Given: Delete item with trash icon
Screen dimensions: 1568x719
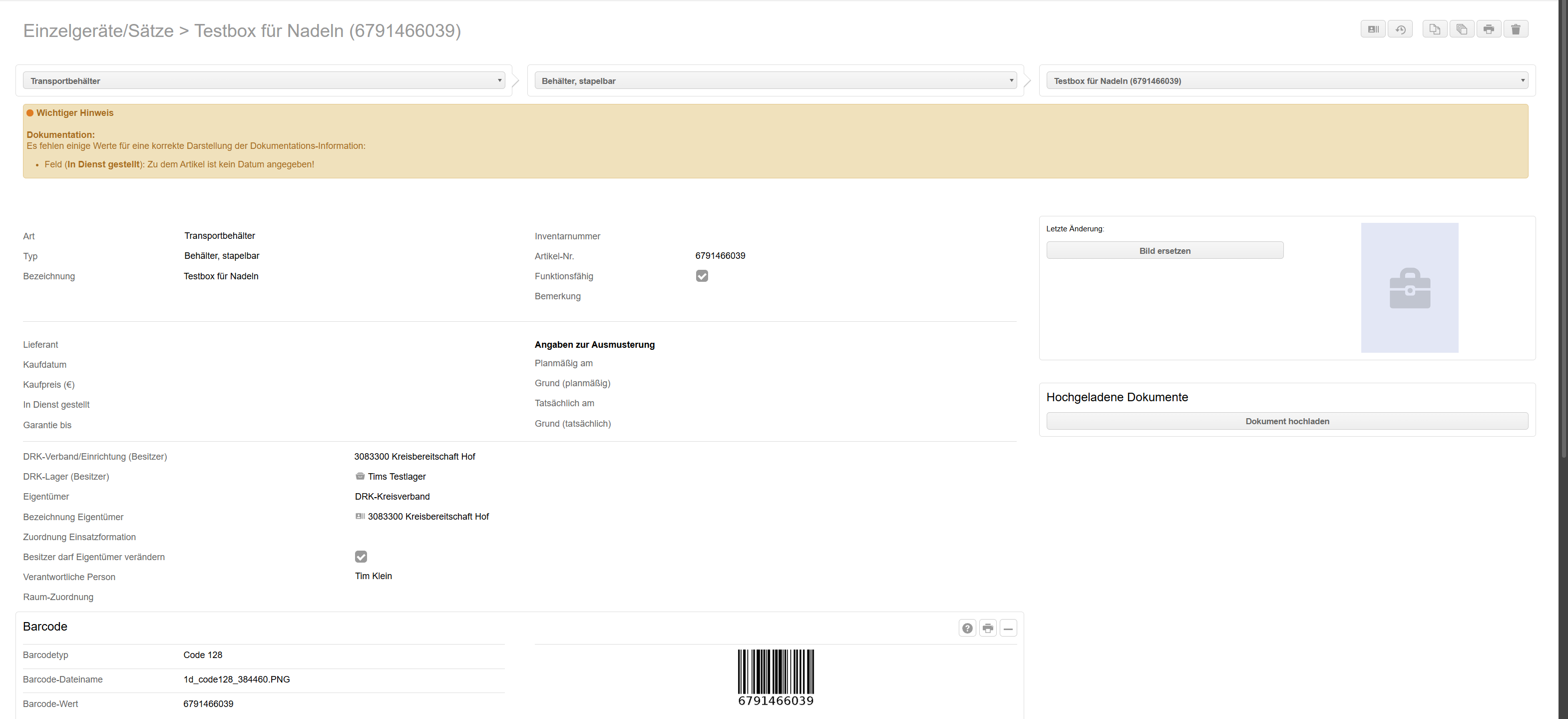Looking at the screenshot, I should (1516, 29).
